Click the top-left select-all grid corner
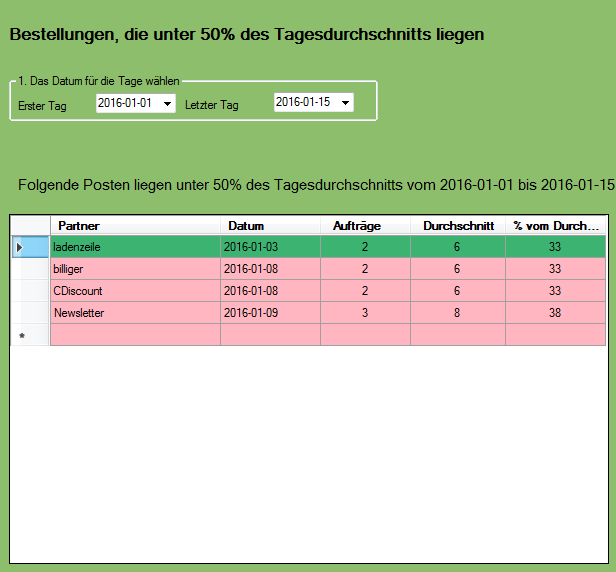This screenshot has width=616, height=572. tap(30, 226)
